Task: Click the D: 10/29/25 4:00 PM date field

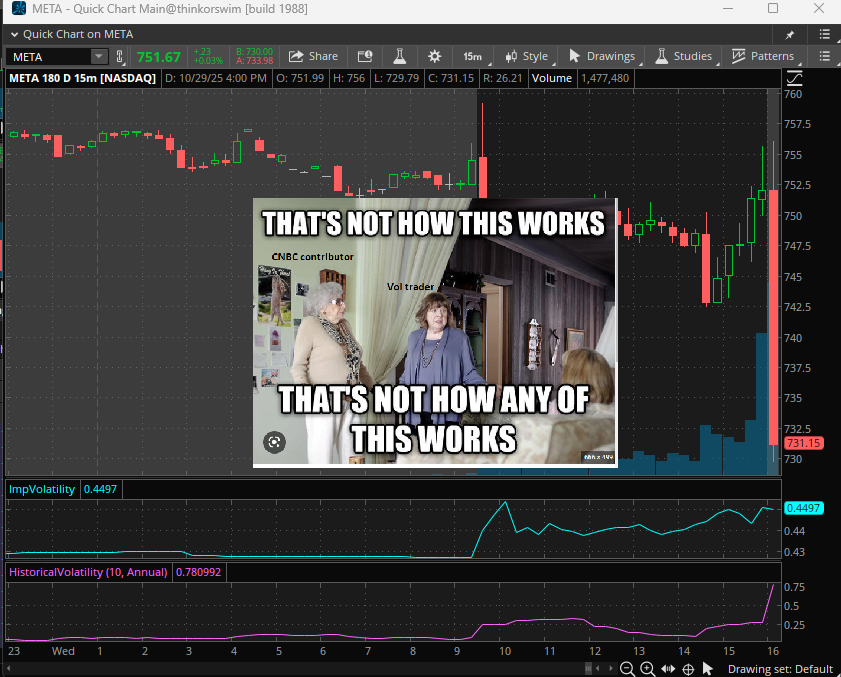Action: click(216, 78)
